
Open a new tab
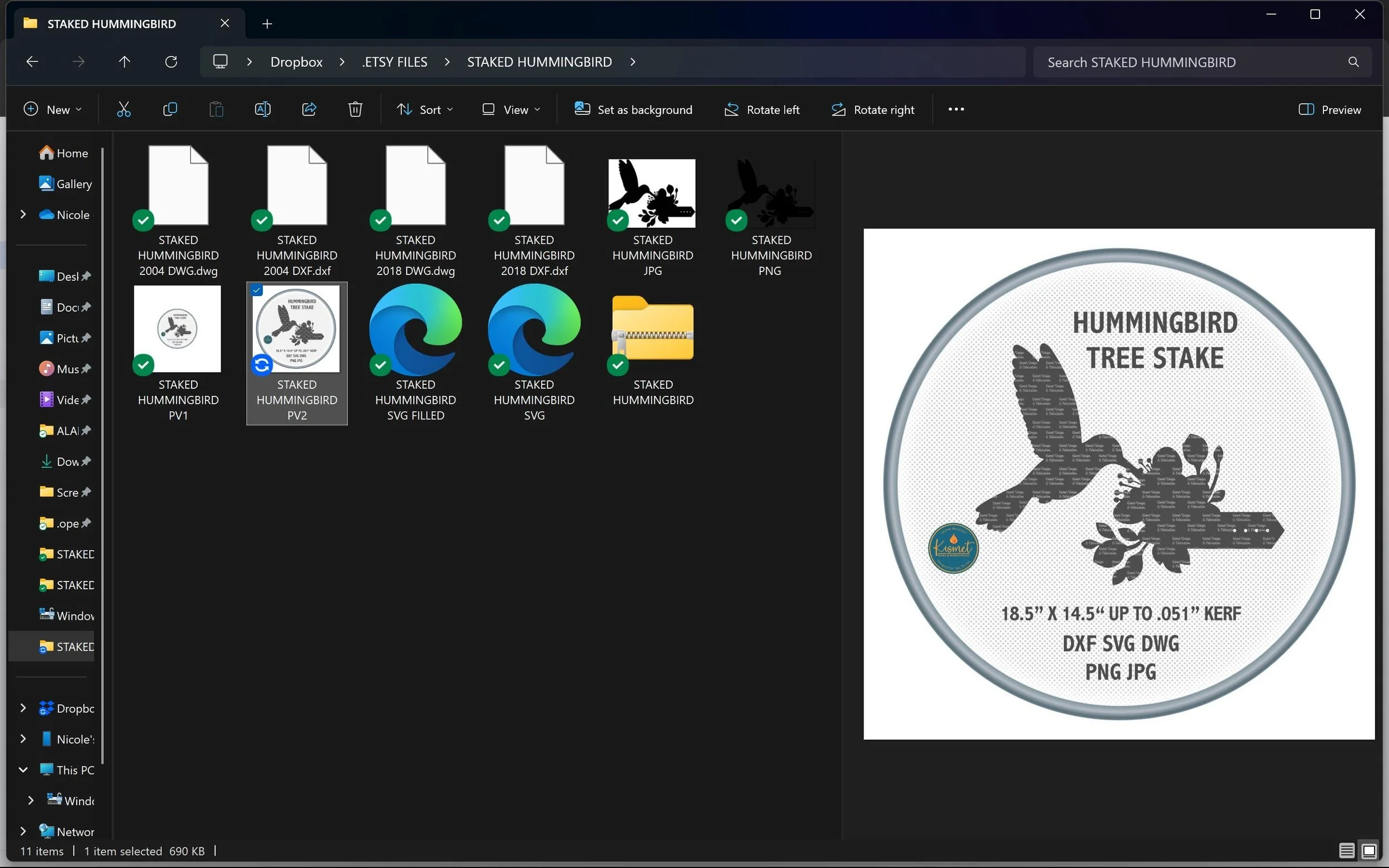267,23
